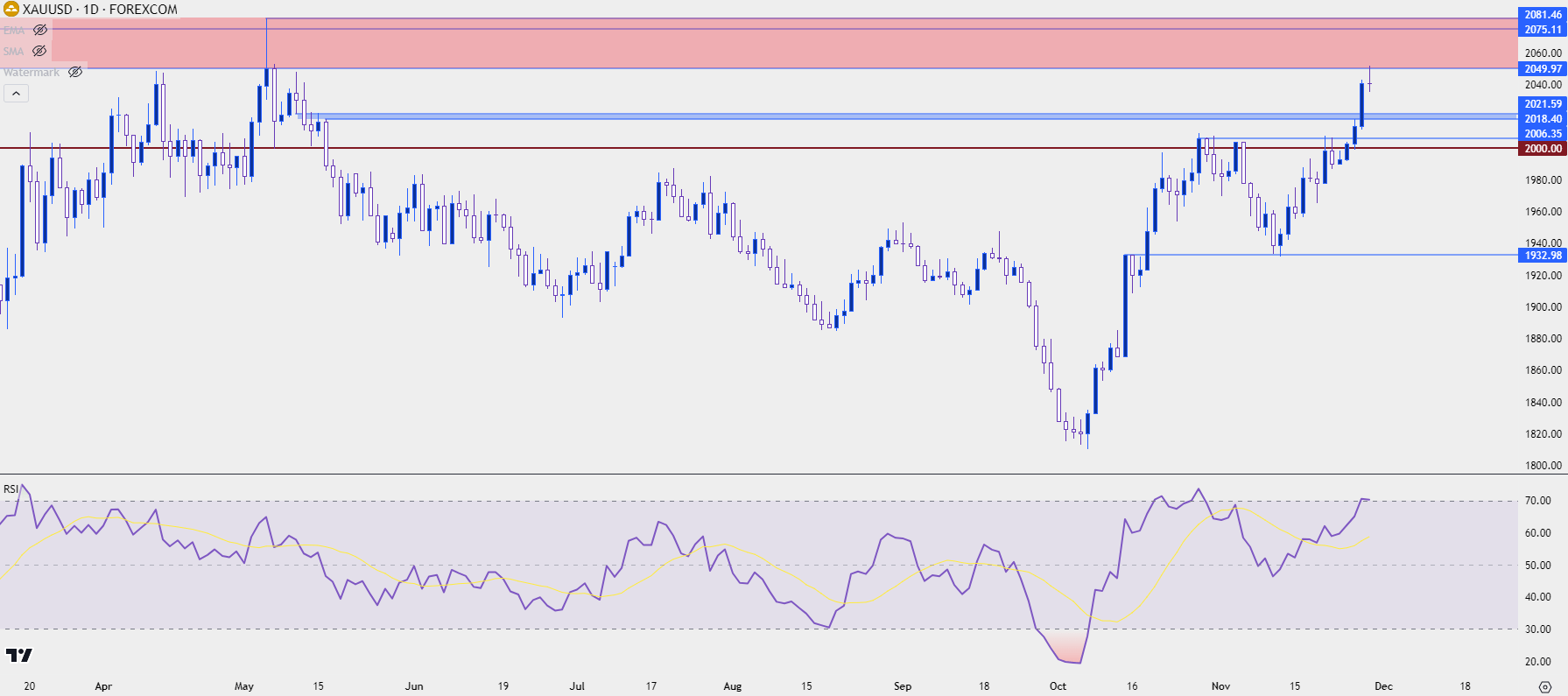
Task: Select the Watermark indicator label
Action: click(x=32, y=72)
